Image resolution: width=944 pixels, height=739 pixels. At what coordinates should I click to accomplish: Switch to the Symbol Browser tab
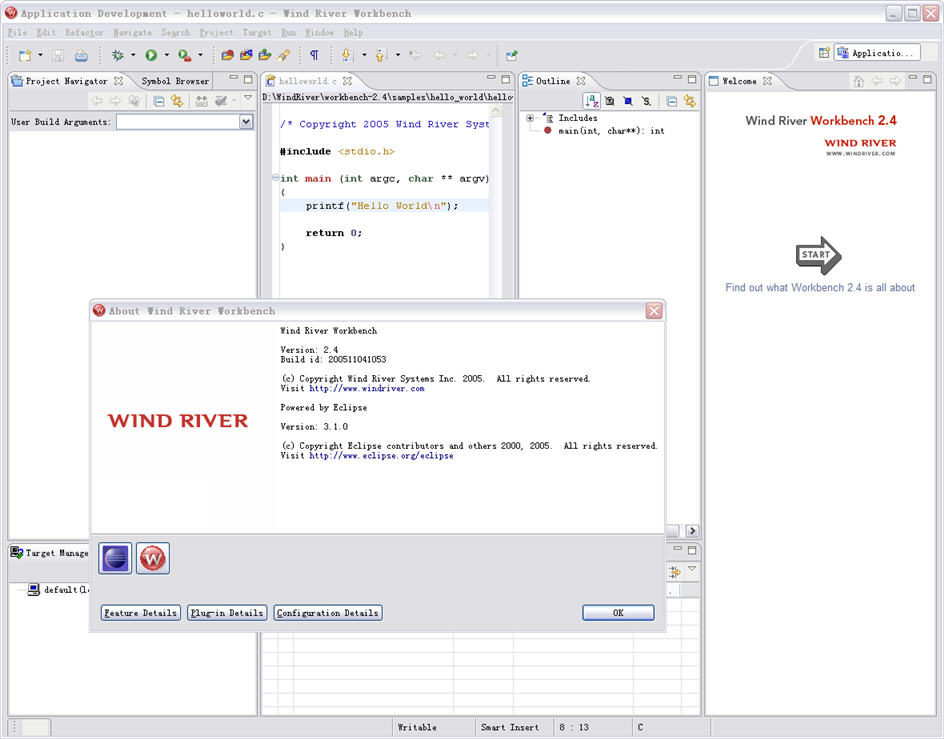point(175,81)
